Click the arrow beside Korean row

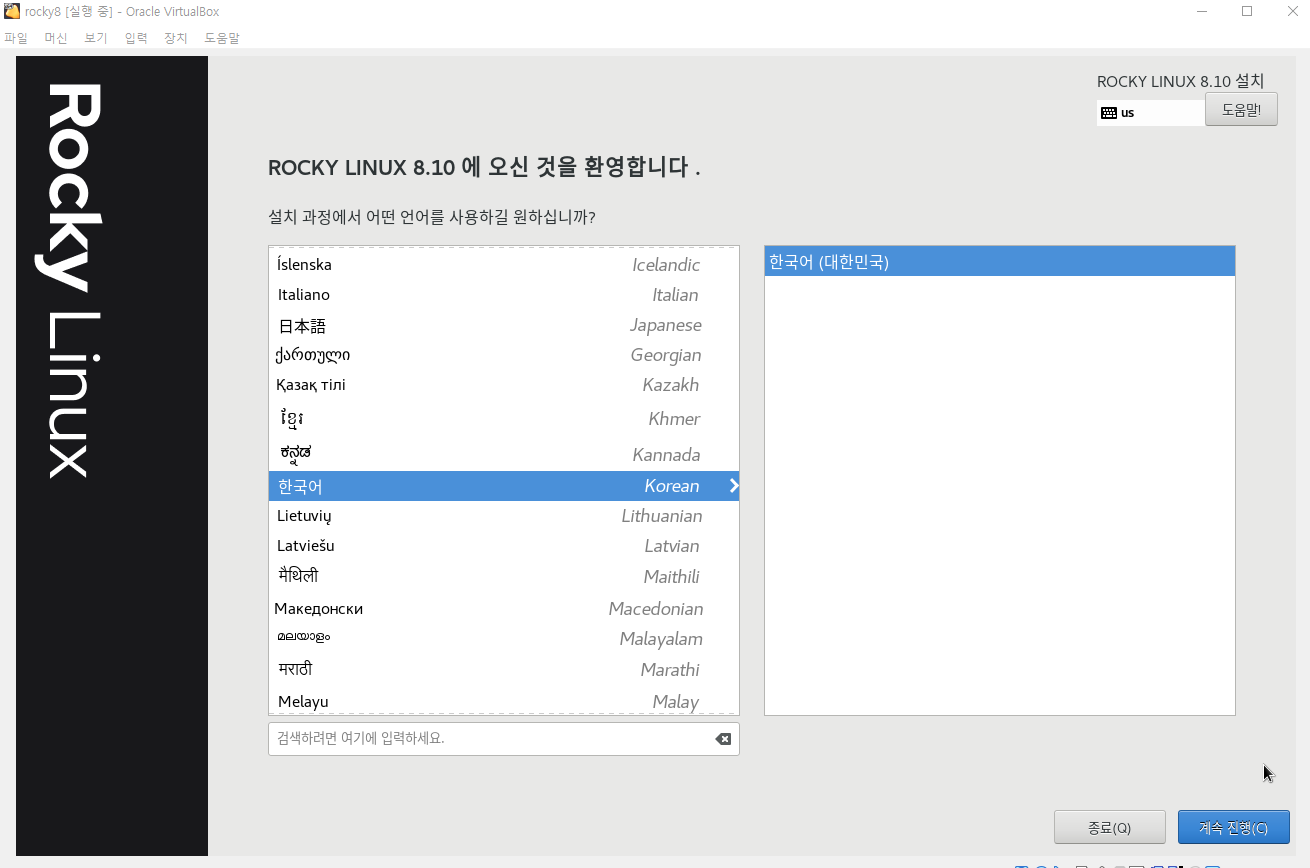(x=734, y=486)
